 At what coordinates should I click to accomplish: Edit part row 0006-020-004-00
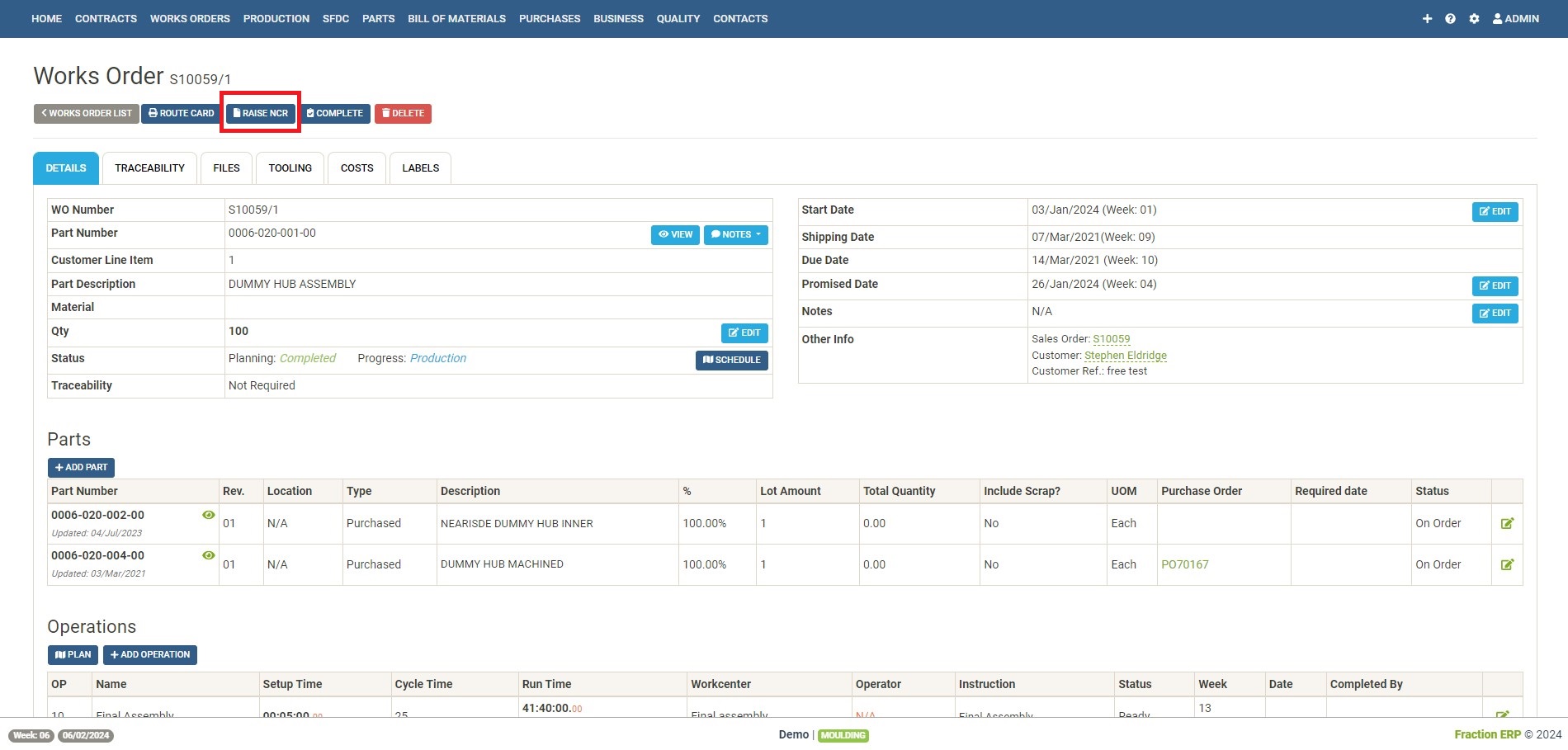(1507, 565)
